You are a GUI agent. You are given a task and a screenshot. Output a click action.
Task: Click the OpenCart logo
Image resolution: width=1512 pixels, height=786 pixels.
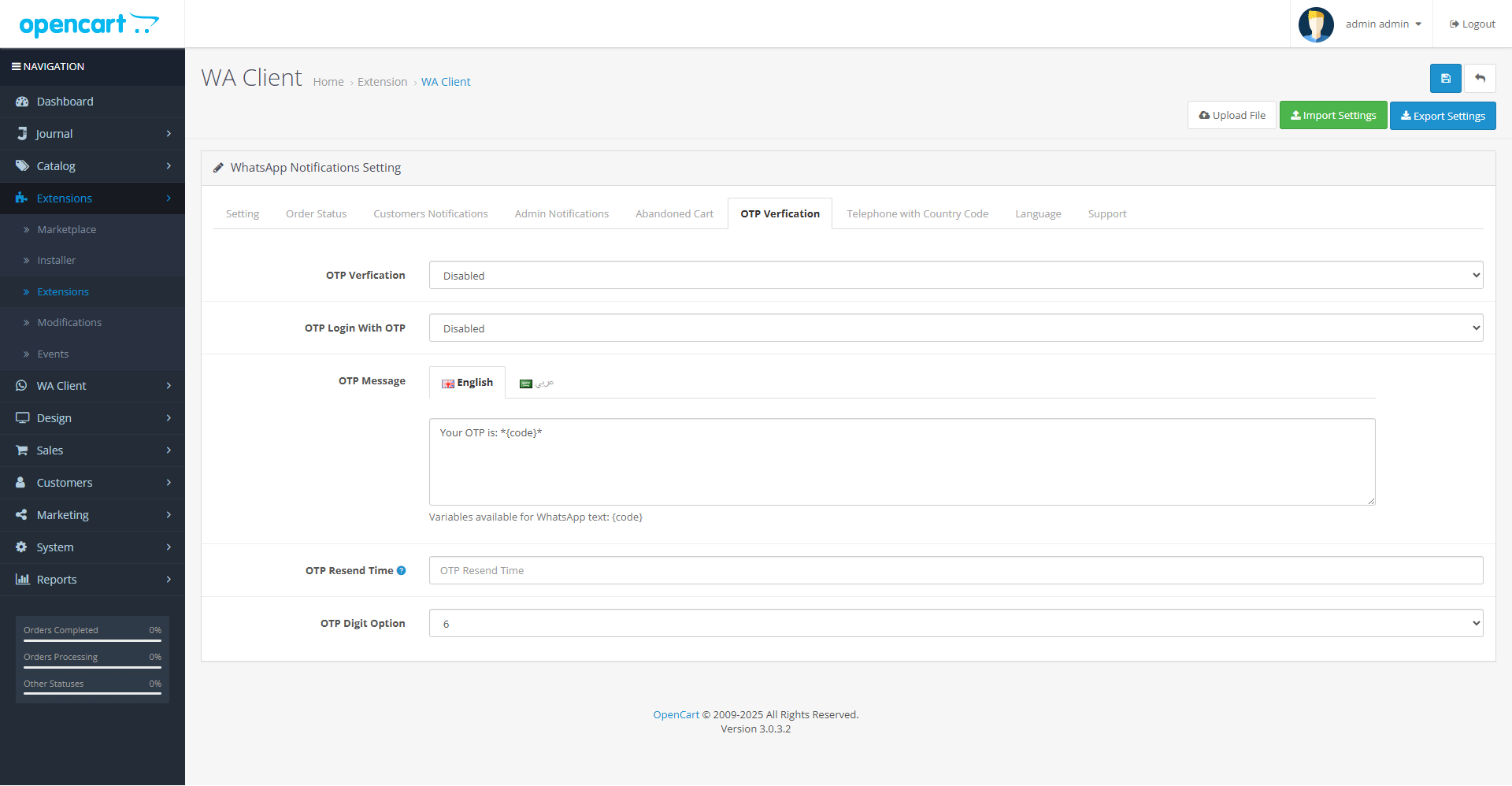click(89, 24)
